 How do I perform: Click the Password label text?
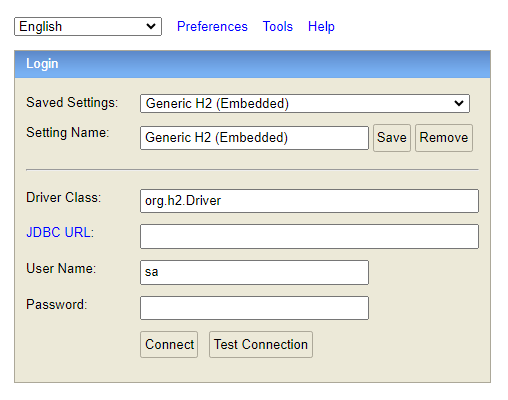click(x=57, y=304)
